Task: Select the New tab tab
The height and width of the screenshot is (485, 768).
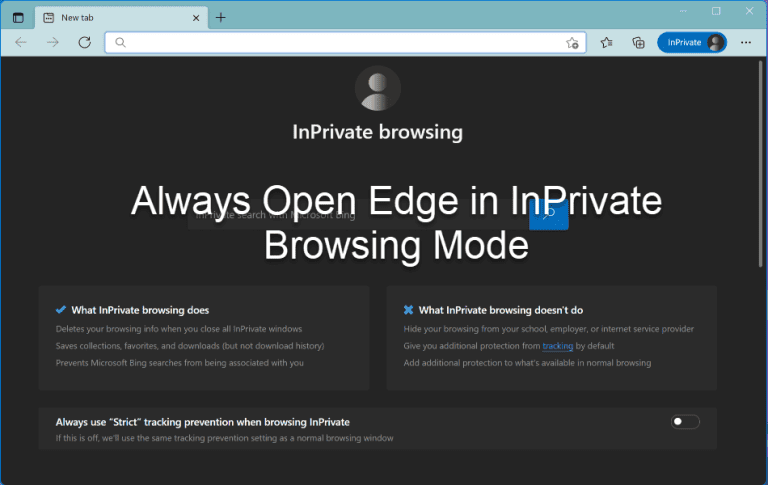Action: tap(121, 18)
